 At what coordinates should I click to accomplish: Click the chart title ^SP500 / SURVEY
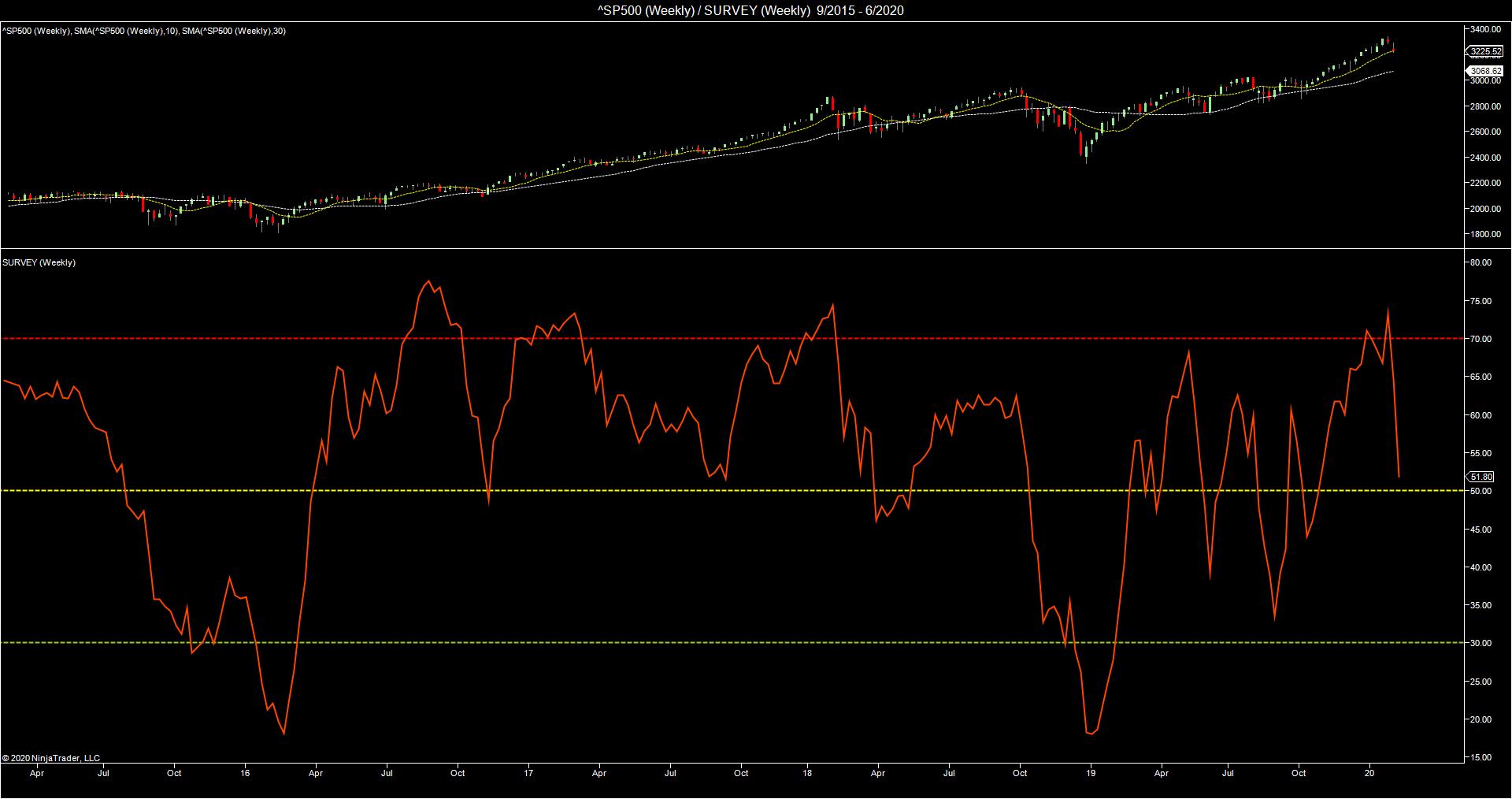pyautogui.click(x=755, y=10)
